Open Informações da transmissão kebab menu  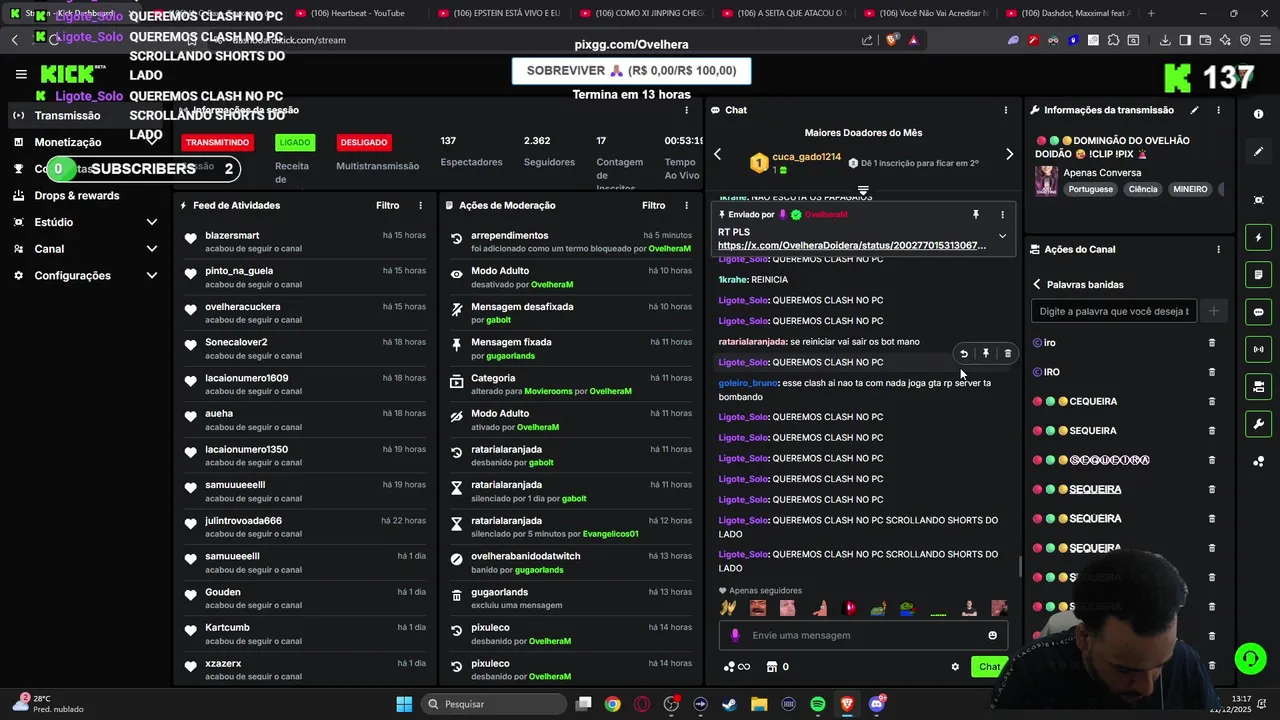1218,110
